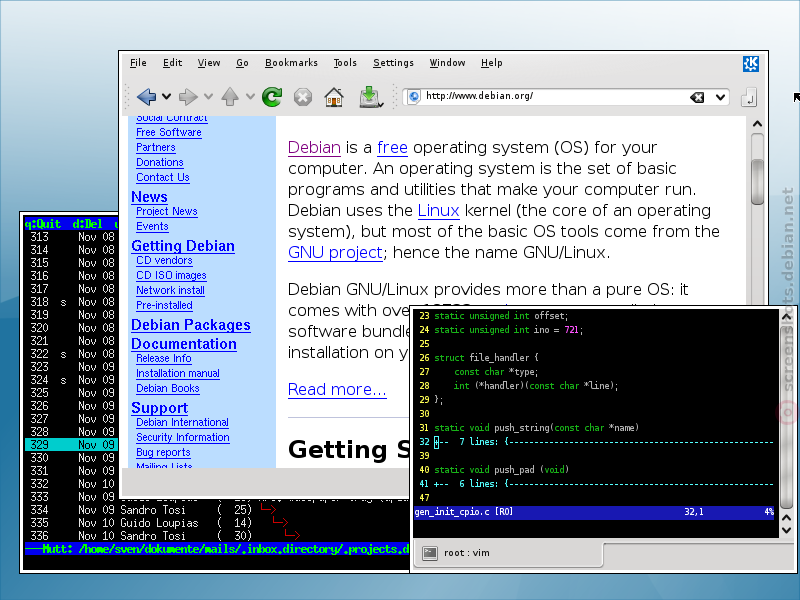Open Documentation heading link
800x600 pixels.
184,343
